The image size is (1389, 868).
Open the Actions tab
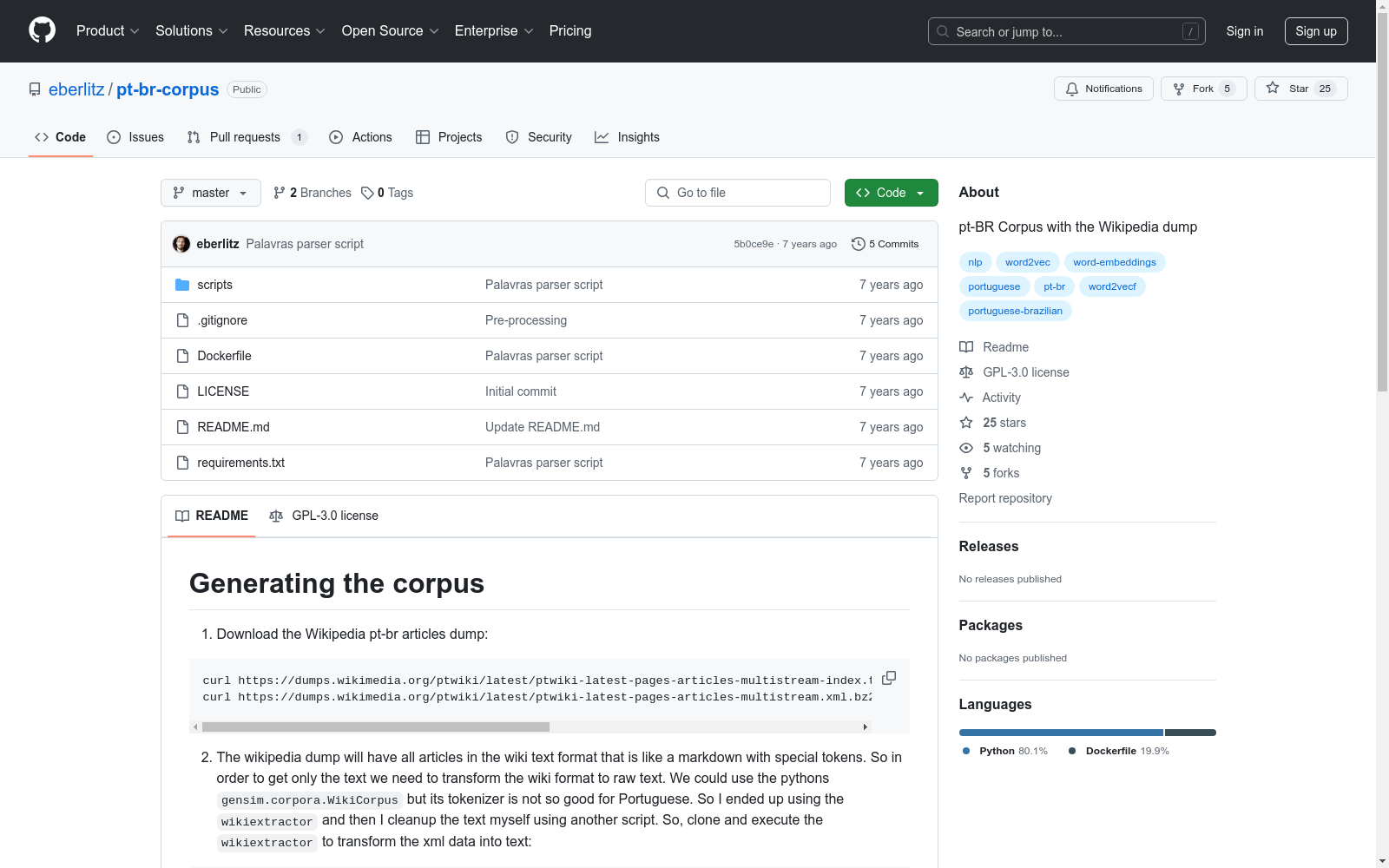coord(361,137)
